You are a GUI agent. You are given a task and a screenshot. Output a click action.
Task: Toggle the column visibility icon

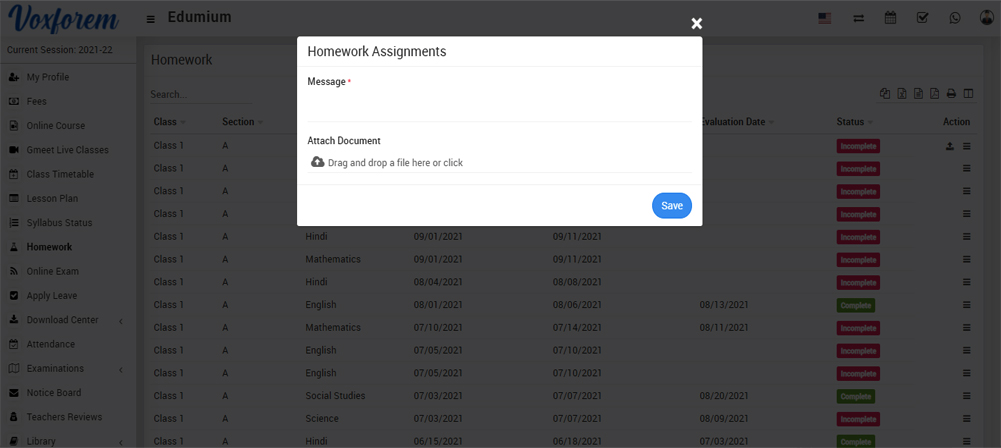coord(968,94)
